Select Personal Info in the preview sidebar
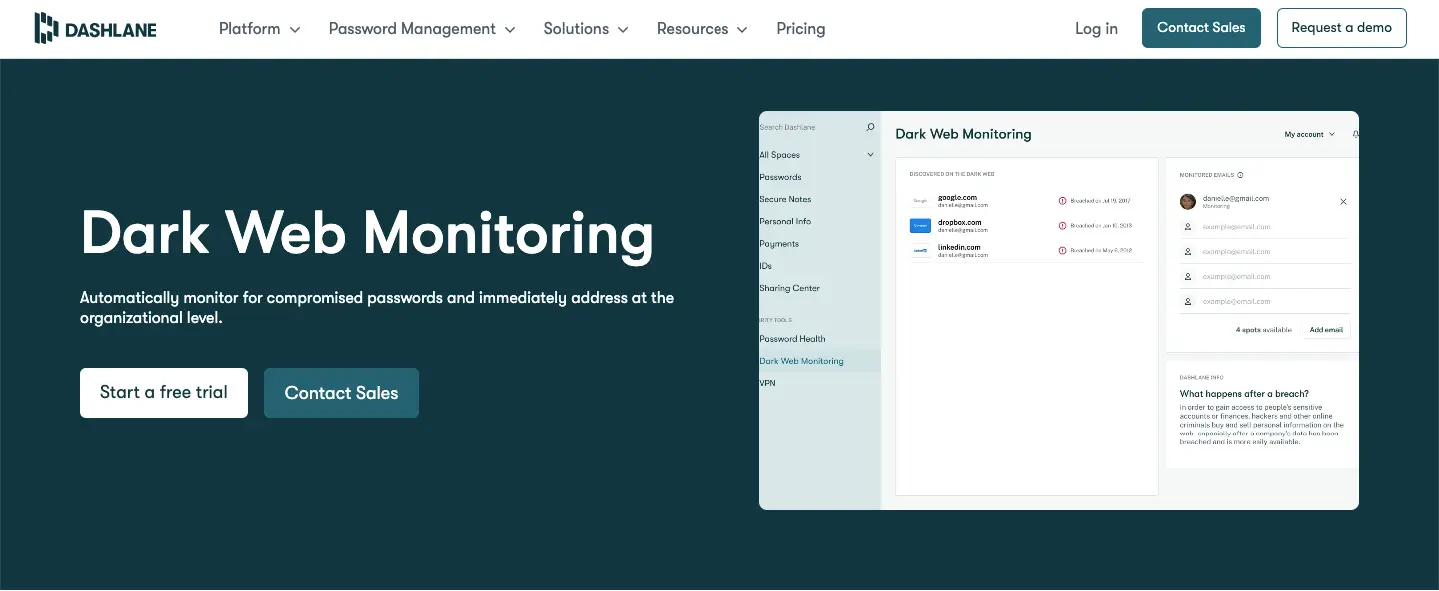 tap(785, 221)
